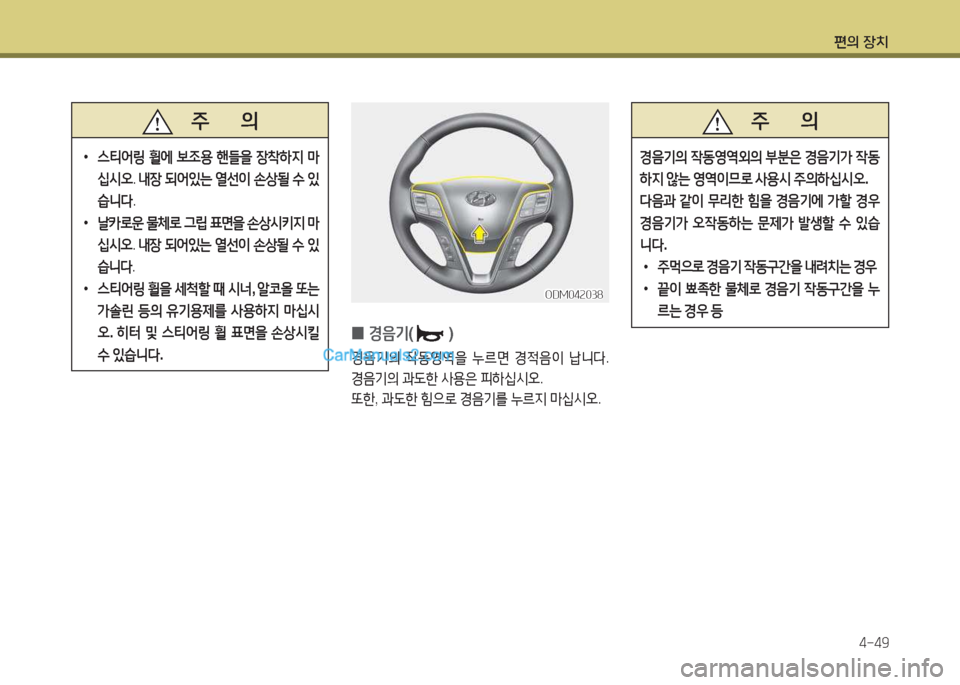The height and width of the screenshot is (685, 960).
Task: Click sentence 또한, 과도한 힘으로 경음기를 누르지 마십시오
Action: click(x=476, y=399)
